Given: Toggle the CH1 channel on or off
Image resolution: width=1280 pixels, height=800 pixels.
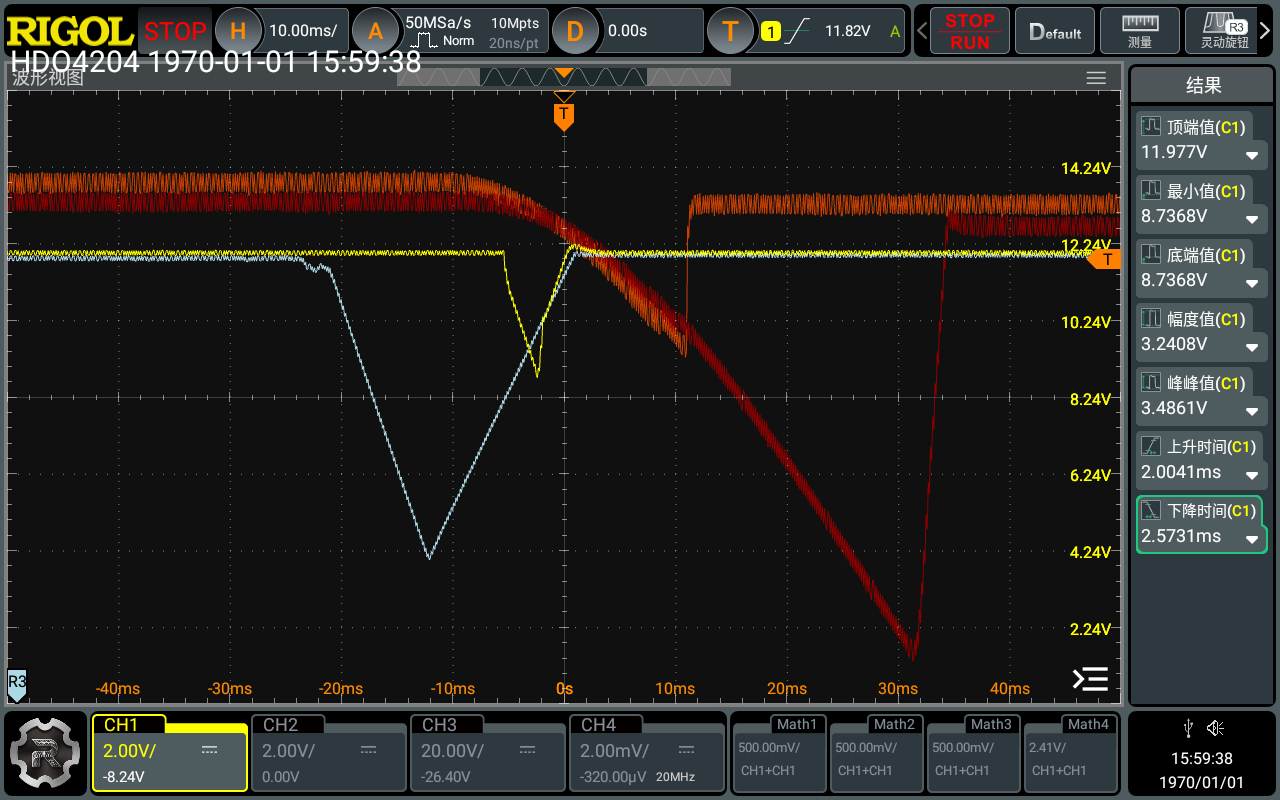Looking at the screenshot, I should (169, 752).
